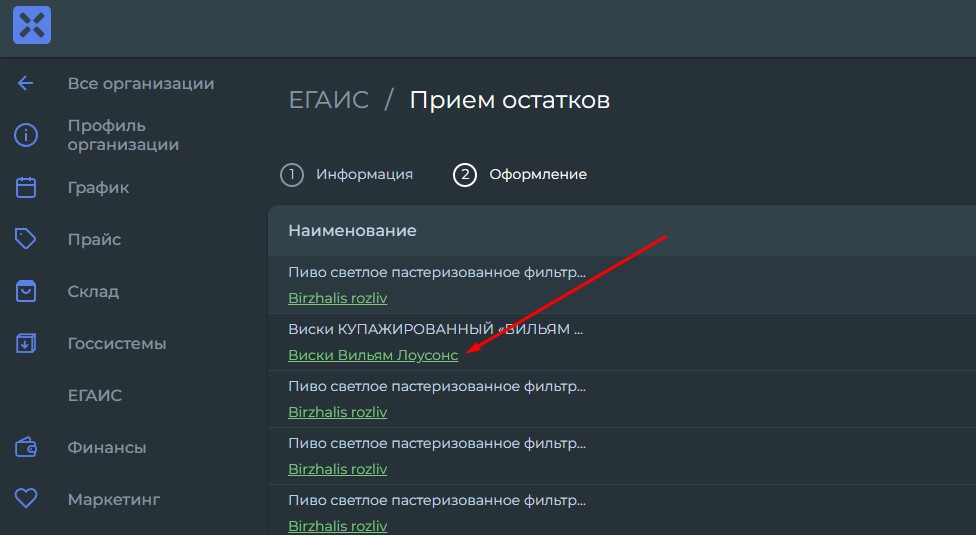Open Birzhalis rozliv link in first row
The image size is (976, 535).
337,298
